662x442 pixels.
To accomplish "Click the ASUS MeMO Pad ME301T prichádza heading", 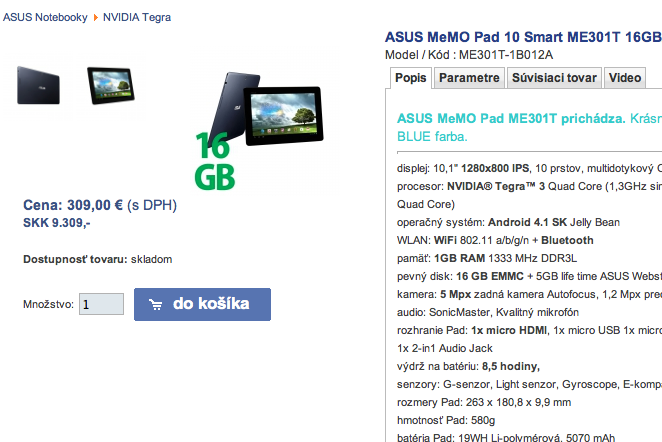I will click(511, 119).
